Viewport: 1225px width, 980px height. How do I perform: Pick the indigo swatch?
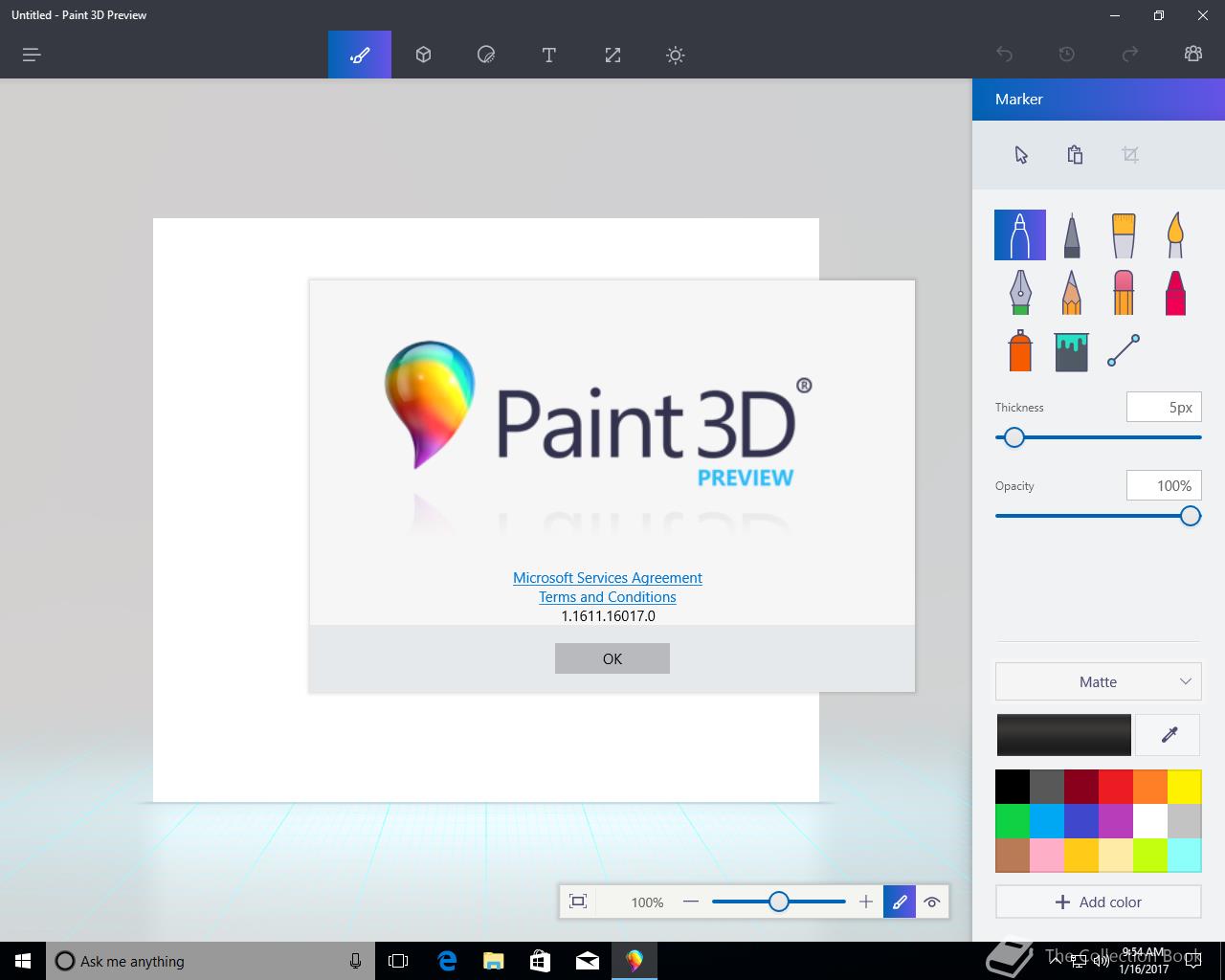1081,821
